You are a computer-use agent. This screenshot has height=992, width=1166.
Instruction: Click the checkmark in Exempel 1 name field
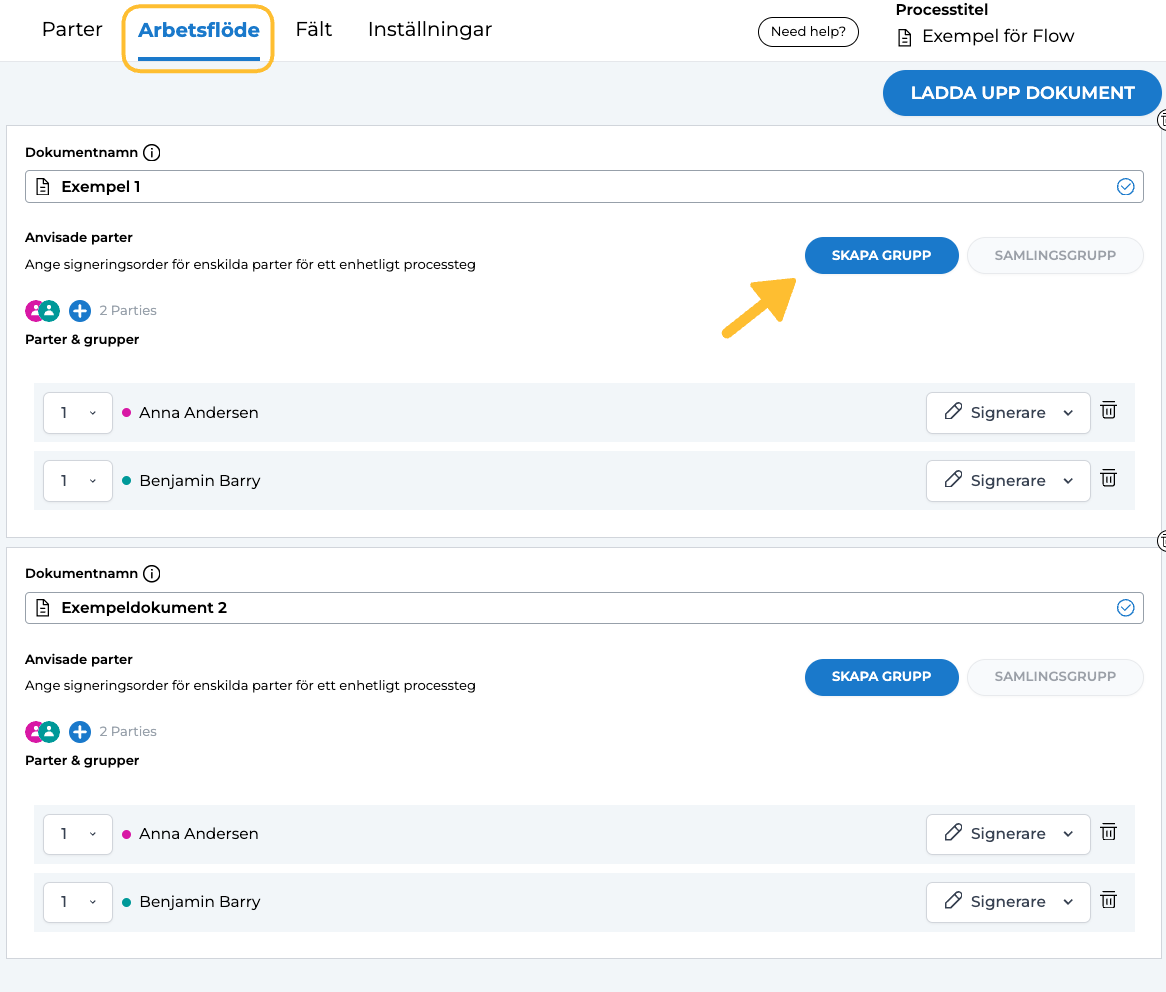tap(1126, 186)
